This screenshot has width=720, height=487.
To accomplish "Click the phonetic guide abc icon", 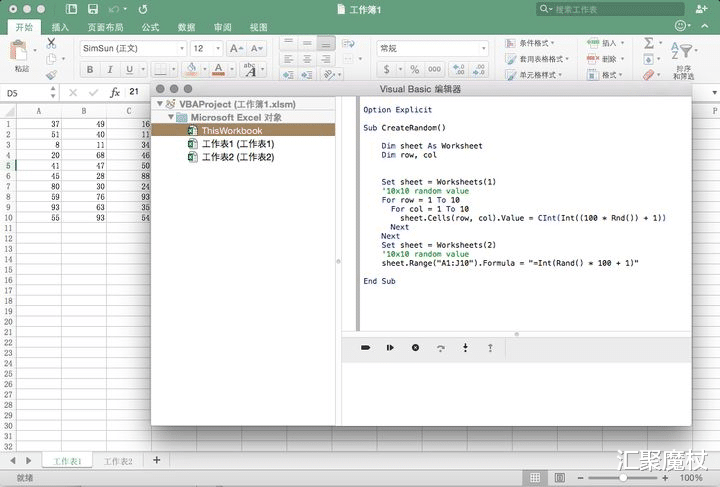I will click(x=250, y=69).
